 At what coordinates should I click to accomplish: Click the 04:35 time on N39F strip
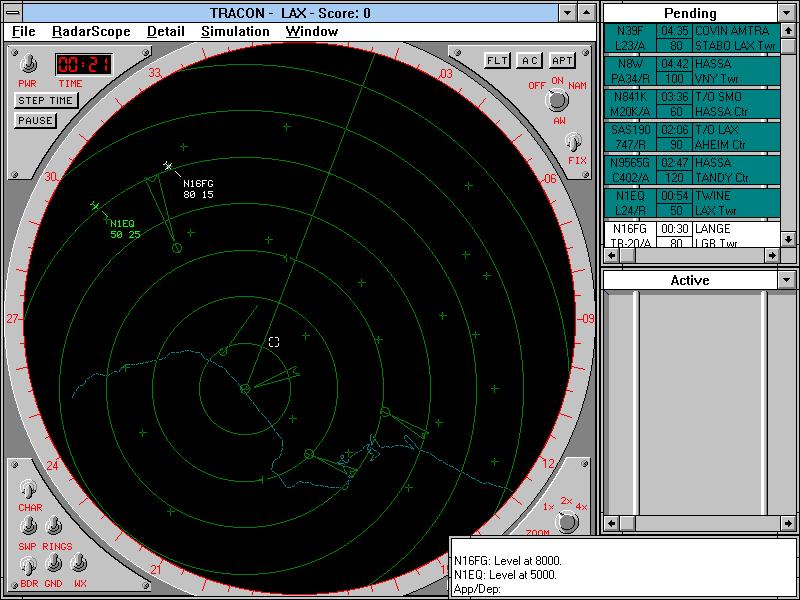point(674,31)
